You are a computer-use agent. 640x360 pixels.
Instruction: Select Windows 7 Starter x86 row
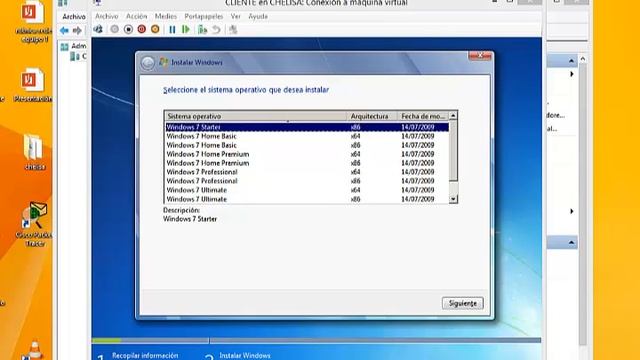[x=307, y=127]
